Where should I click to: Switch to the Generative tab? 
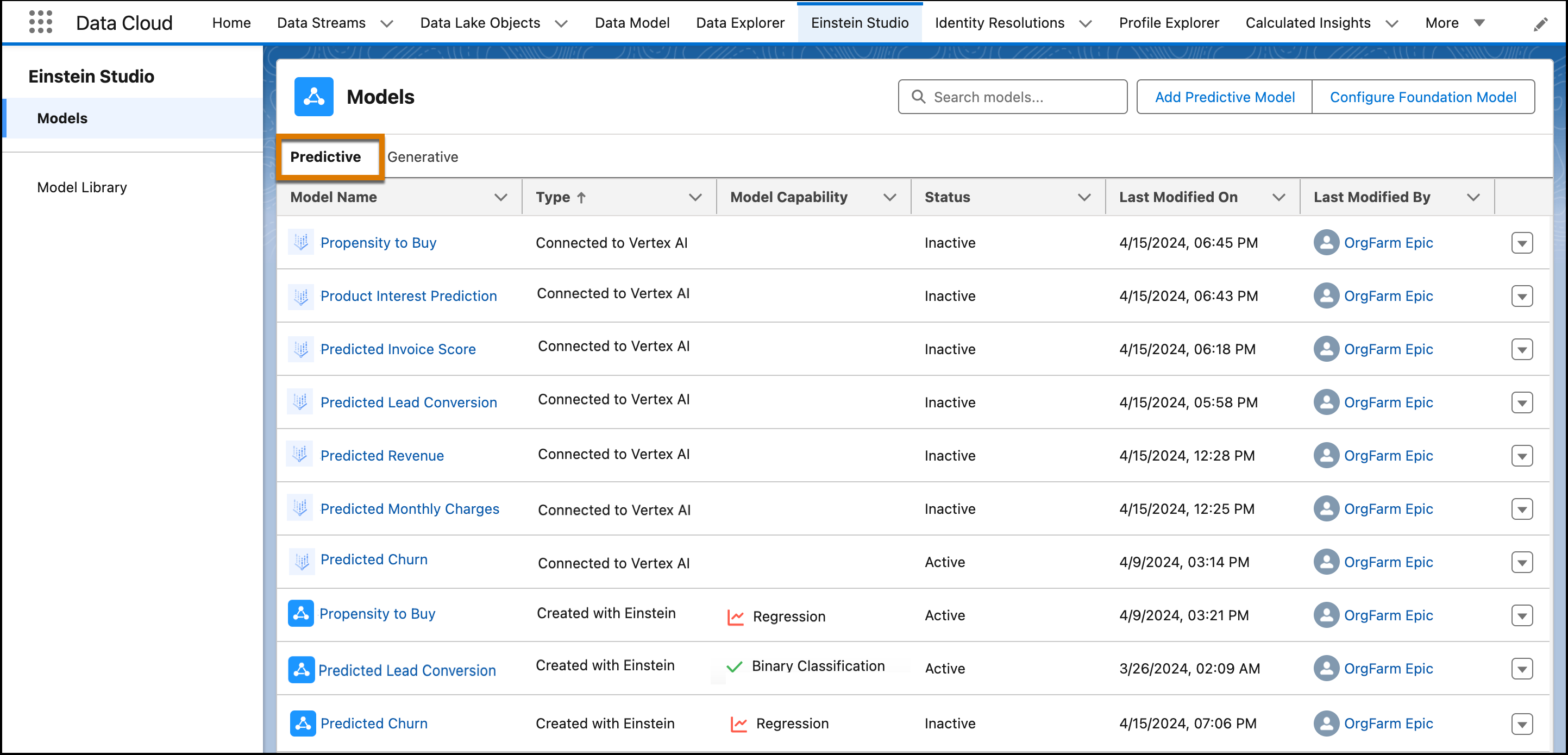423,157
